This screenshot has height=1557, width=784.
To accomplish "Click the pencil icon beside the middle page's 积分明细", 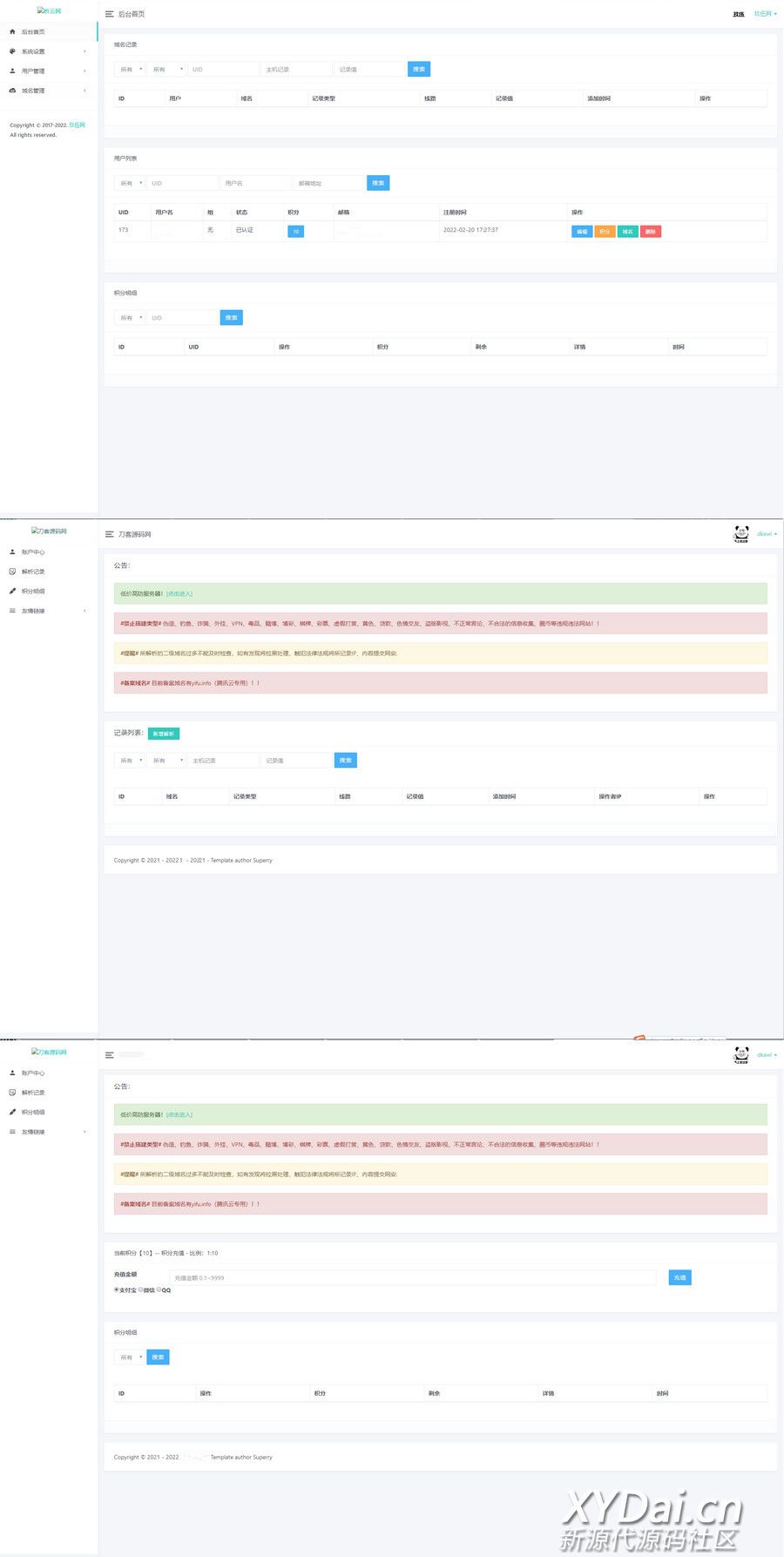I will (x=12, y=591).
